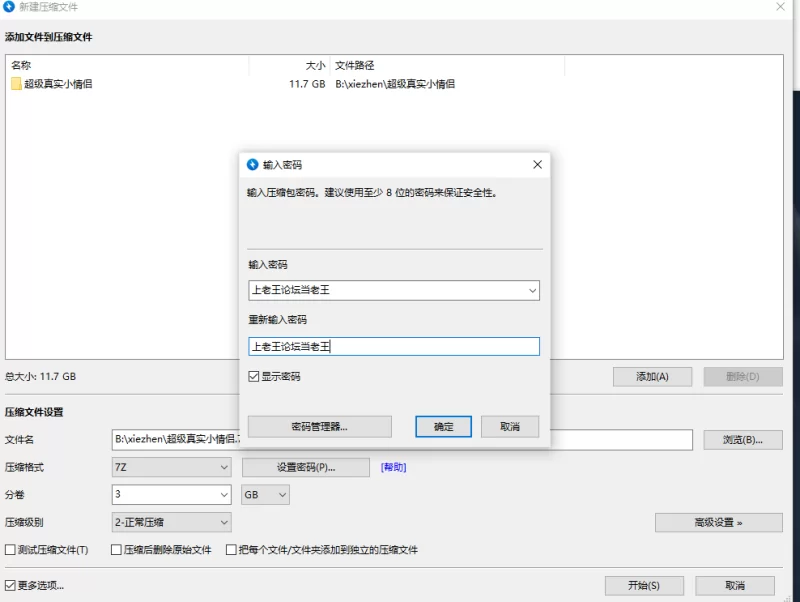This screenshot has width=800, height=602.
Task: Open the 压缩级别 2-正常压缩 dropdown
Action: pyautogui.click(x=171, y=522)
